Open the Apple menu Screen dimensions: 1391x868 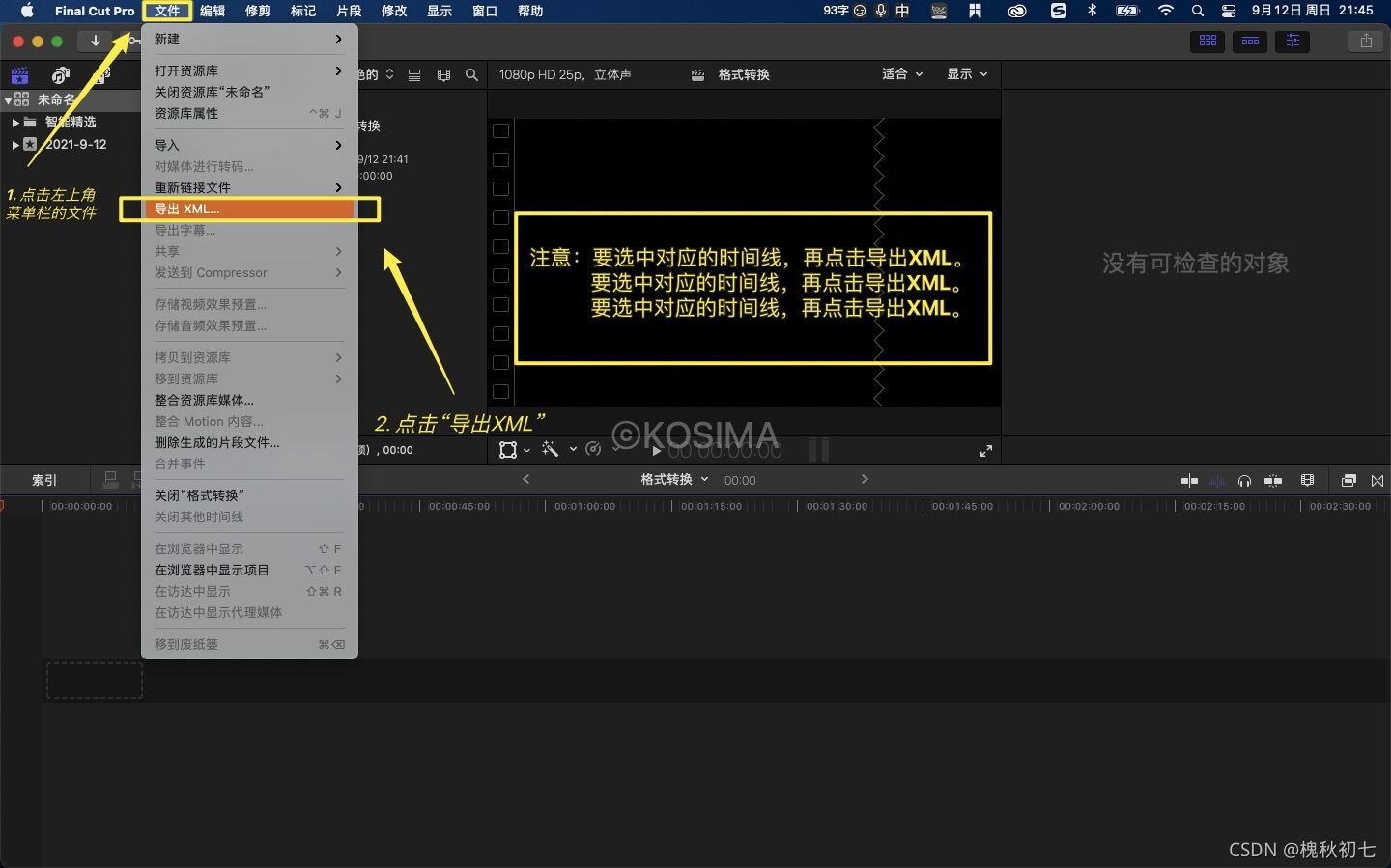(x=27, y=11)
